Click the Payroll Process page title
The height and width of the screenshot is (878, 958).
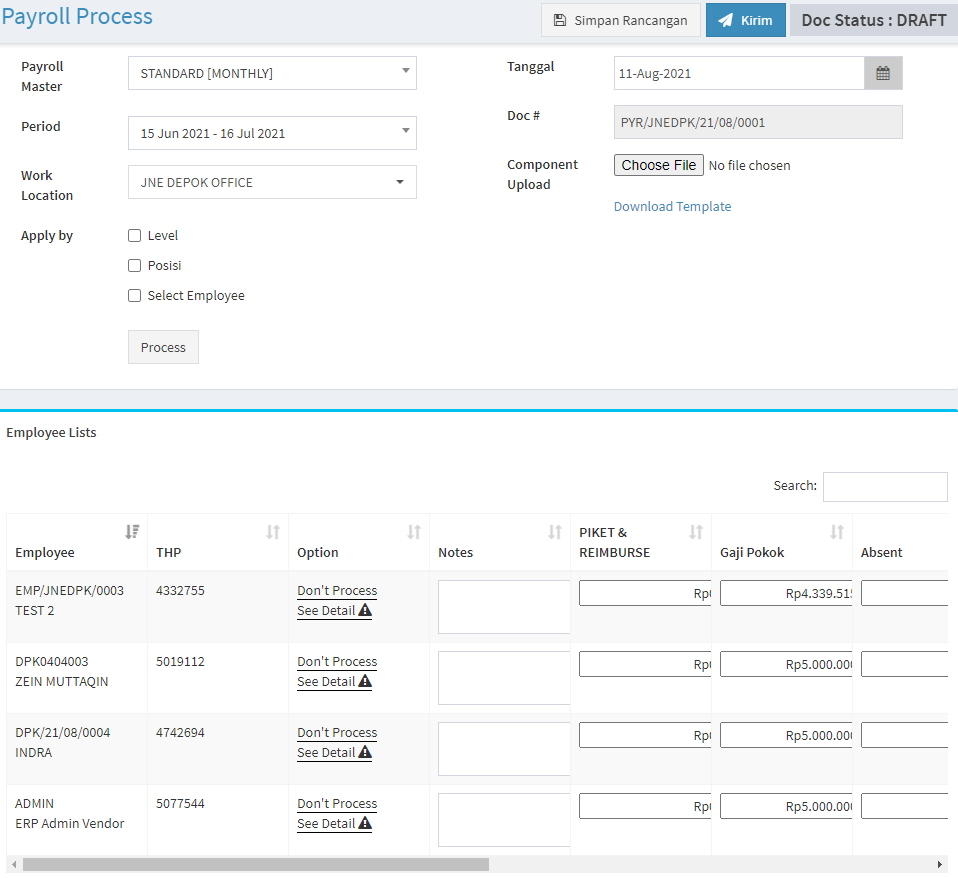point(77,16)
